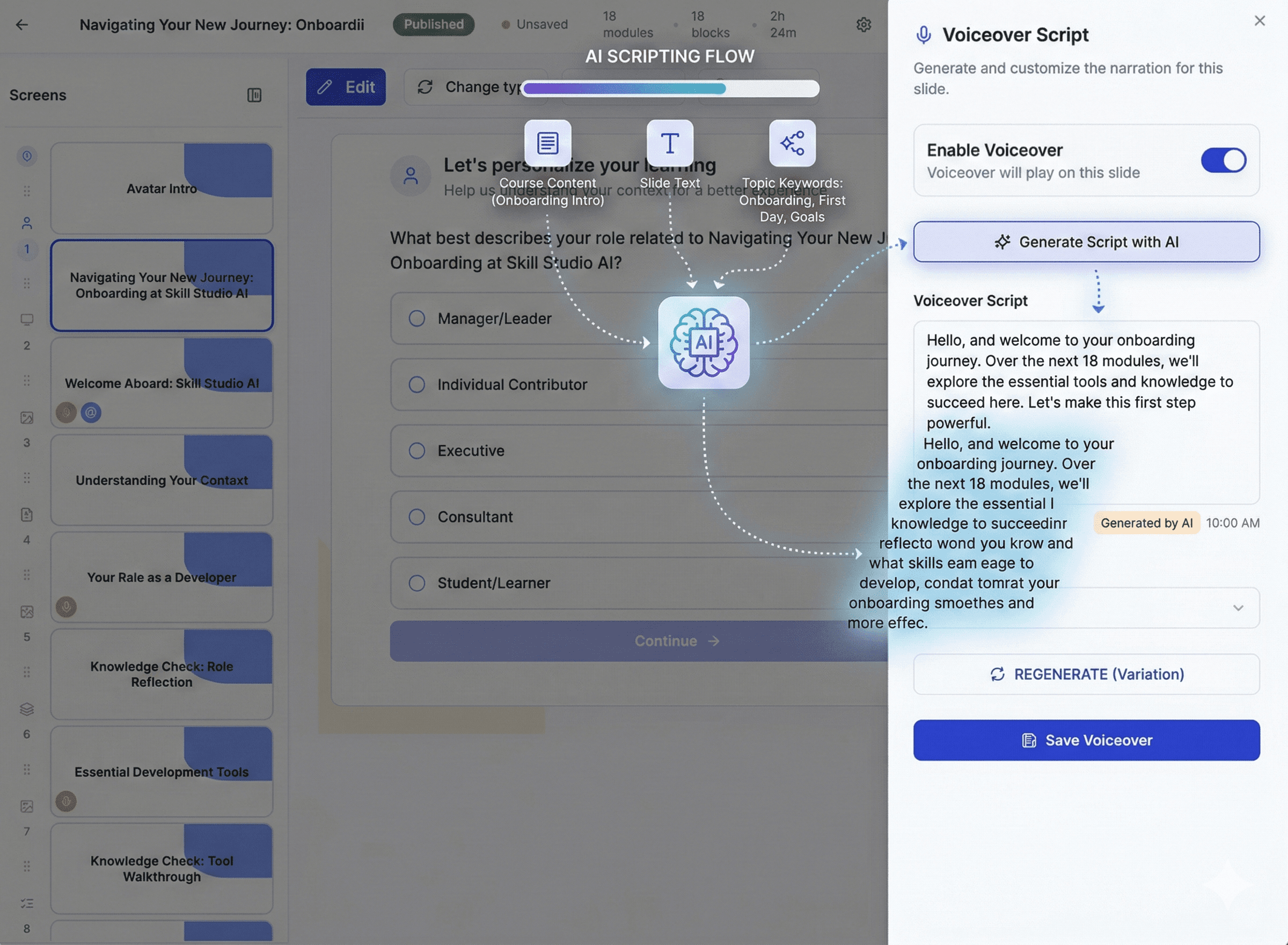Click the Continue button
This screenshot has height=945, width=1288.
coord(639,641)
